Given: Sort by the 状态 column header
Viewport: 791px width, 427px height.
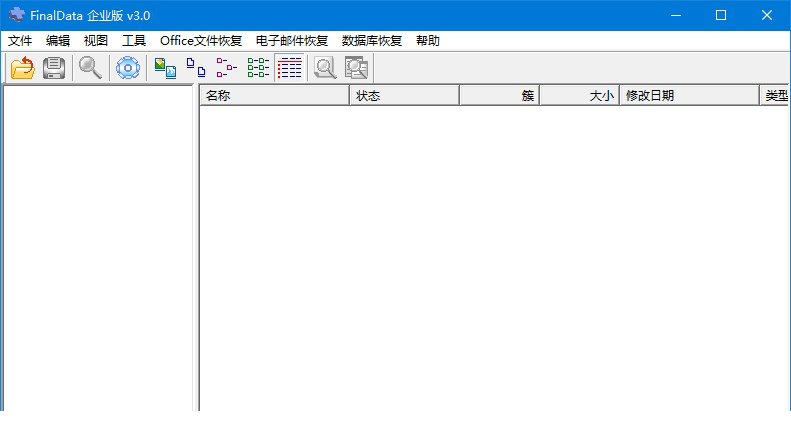Looking at the screenshot, I should (405, 95).
